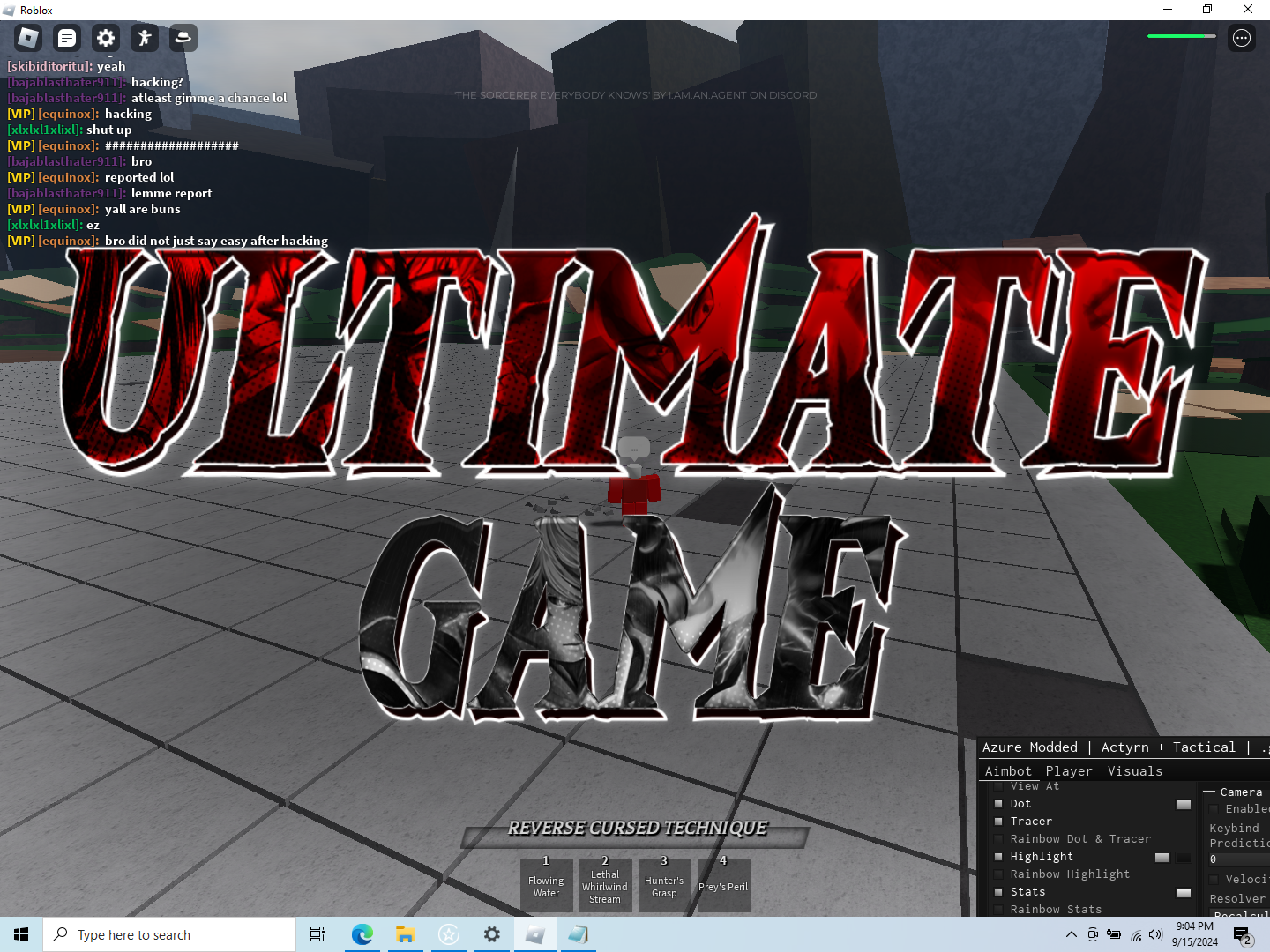1270x952 pixels.
Task: Toggle the Camera Enabled checkbox
Action: (1214, 809)
